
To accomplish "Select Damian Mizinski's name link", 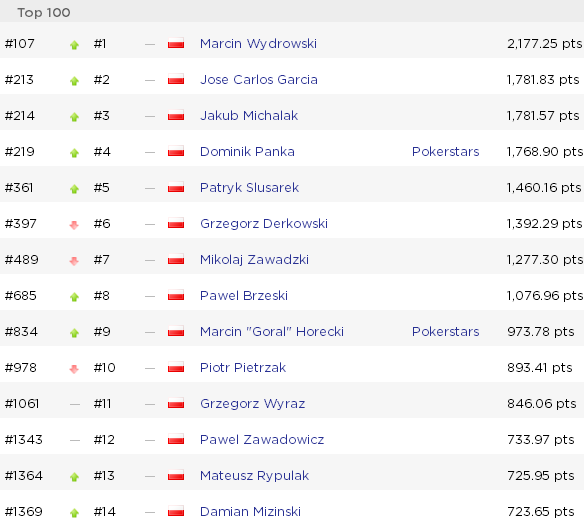I will [x=250, y=512].
